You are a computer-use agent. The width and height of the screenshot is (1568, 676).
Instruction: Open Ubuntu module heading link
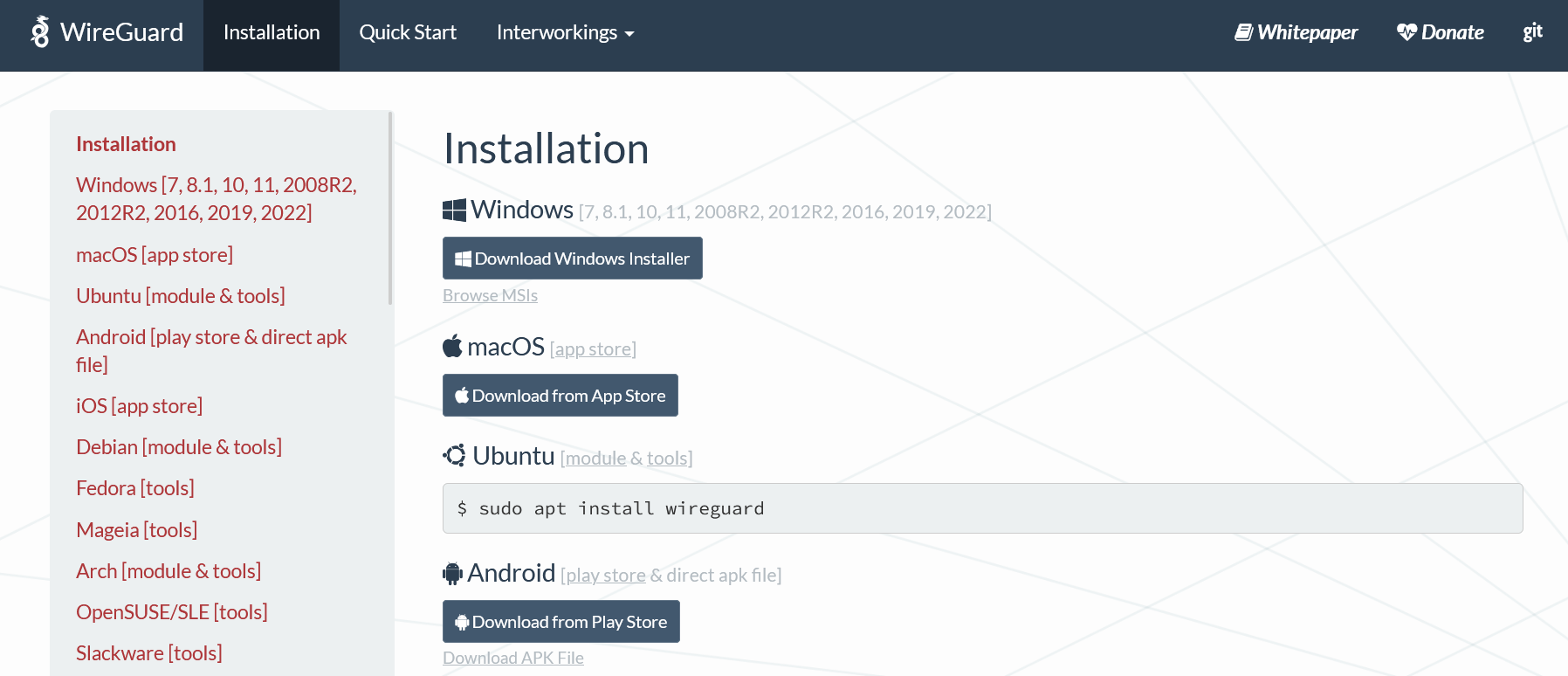(x=595, y=459)
